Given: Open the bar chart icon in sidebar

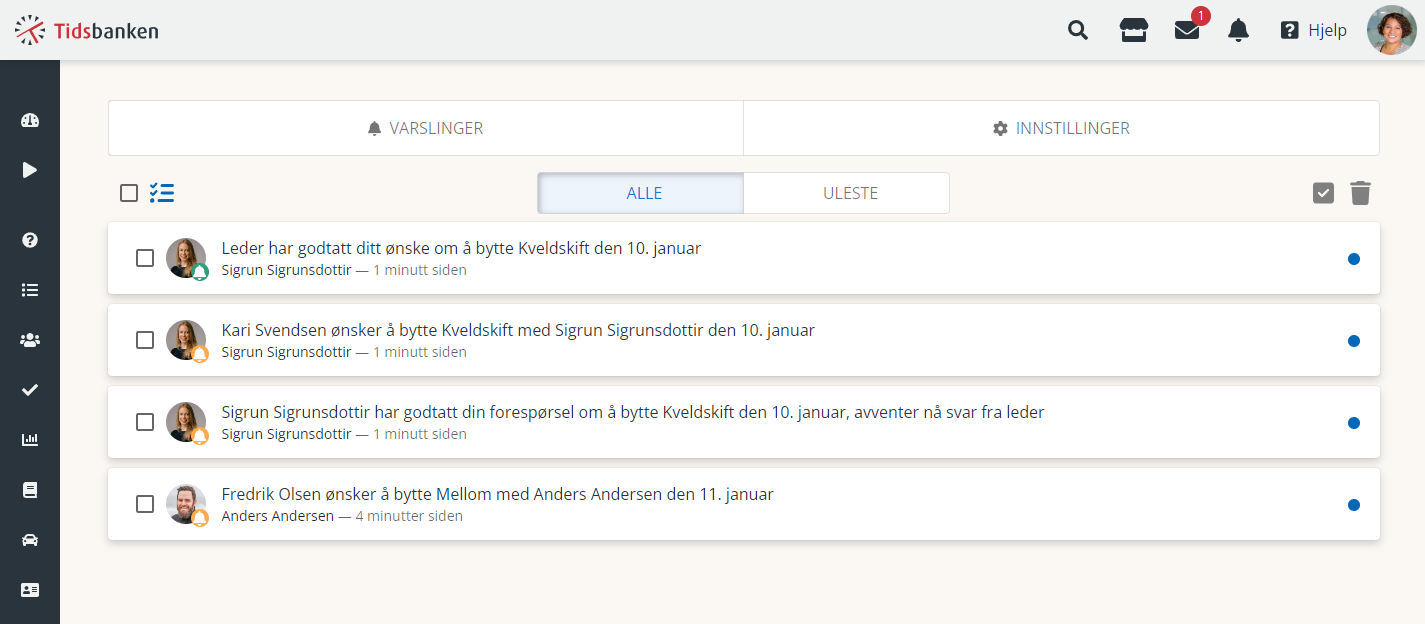Looking at the screenshot, I should pos(30,440).
